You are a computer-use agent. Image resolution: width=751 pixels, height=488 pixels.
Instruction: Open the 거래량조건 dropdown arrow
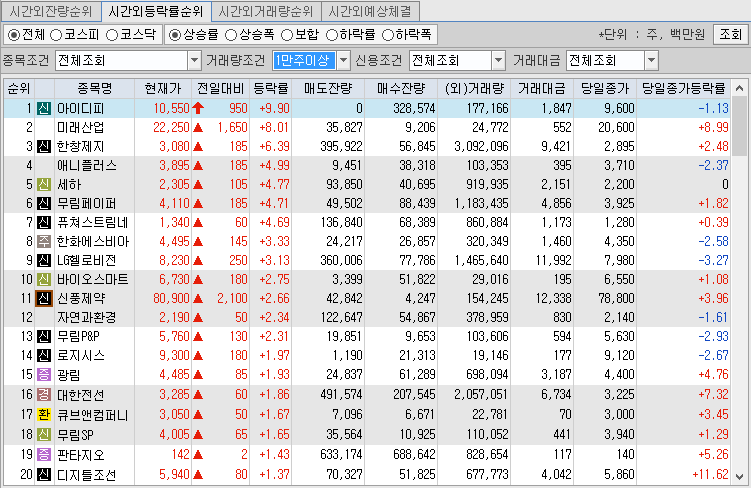tap(343, 61)
